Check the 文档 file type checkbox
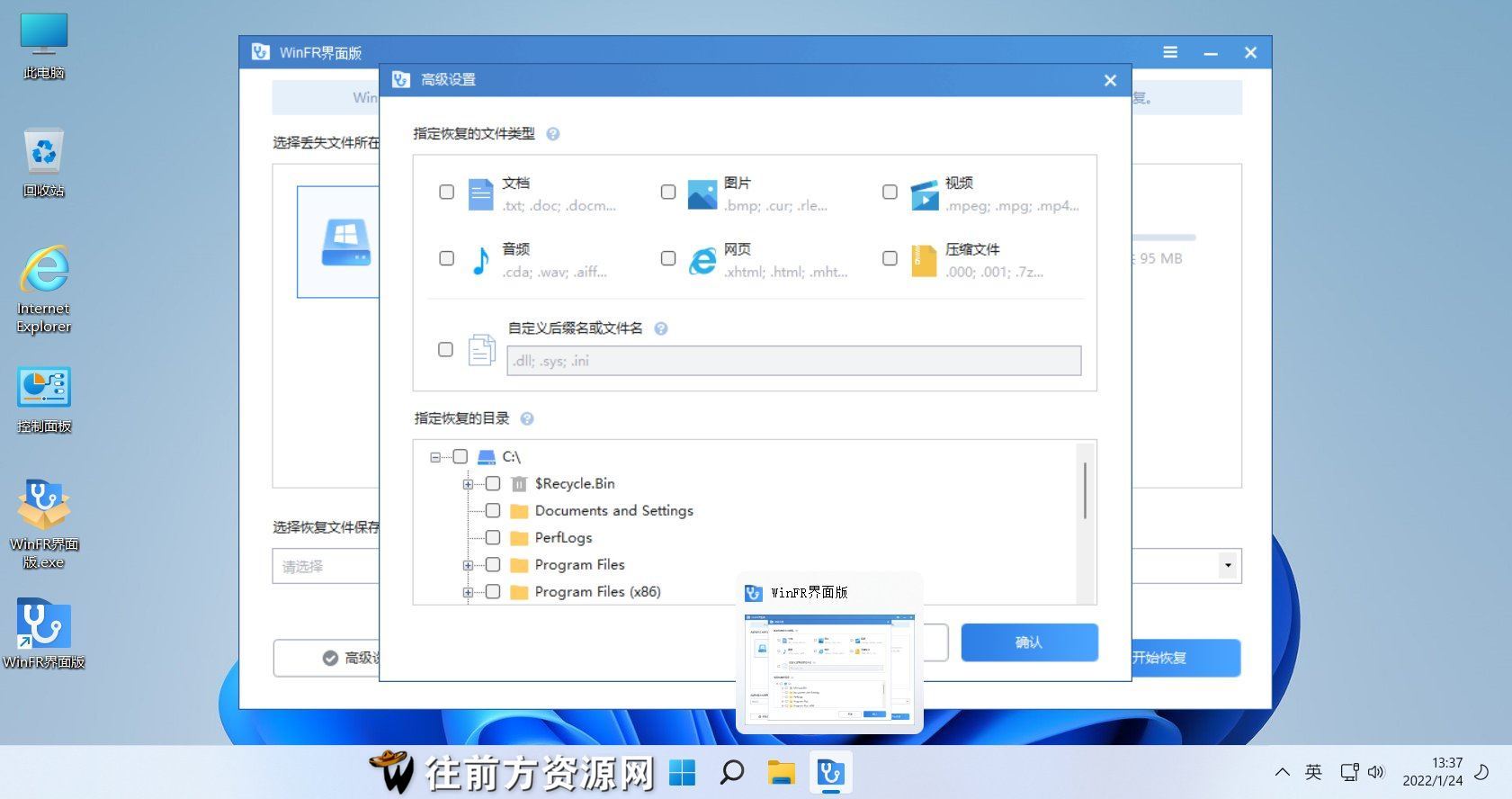Screen dimensions: 1512x799 point(446,192)
